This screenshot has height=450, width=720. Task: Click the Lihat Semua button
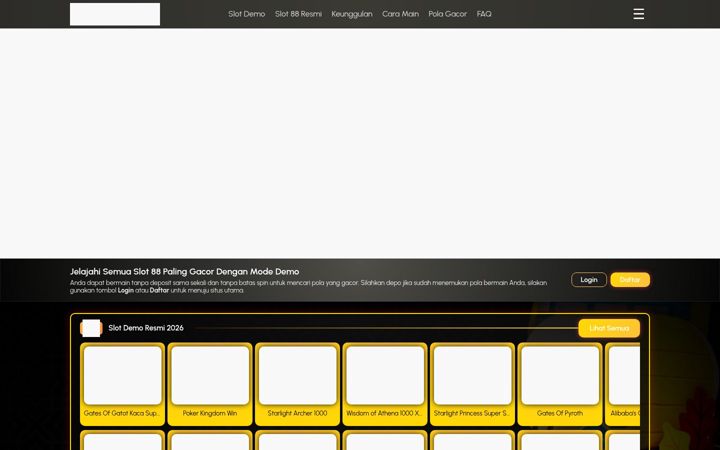[609, 328]
